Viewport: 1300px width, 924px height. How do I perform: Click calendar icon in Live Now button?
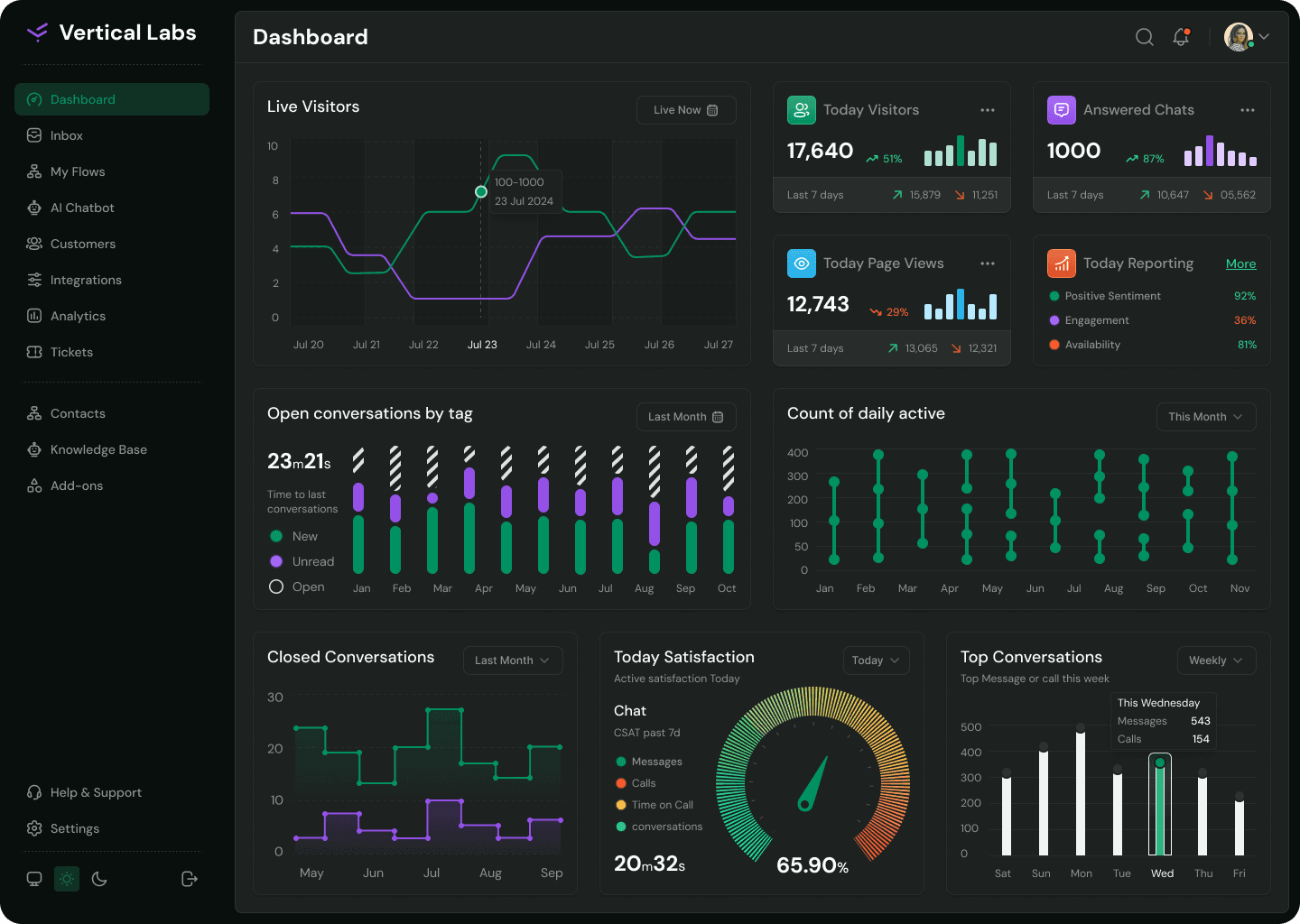pos(712,110)
